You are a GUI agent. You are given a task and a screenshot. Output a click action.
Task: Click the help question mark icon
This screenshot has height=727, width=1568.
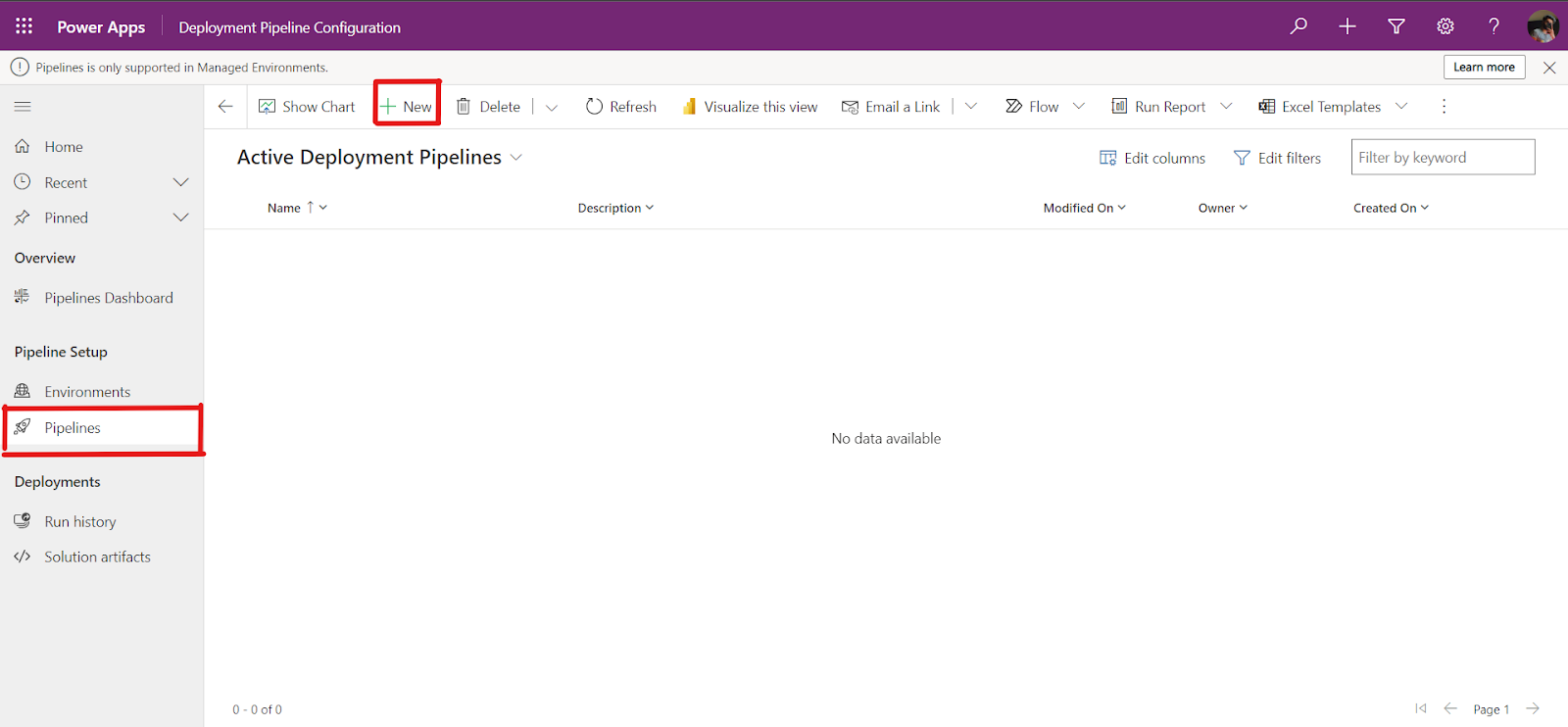pyautogui.click(x=1494, y=26)
